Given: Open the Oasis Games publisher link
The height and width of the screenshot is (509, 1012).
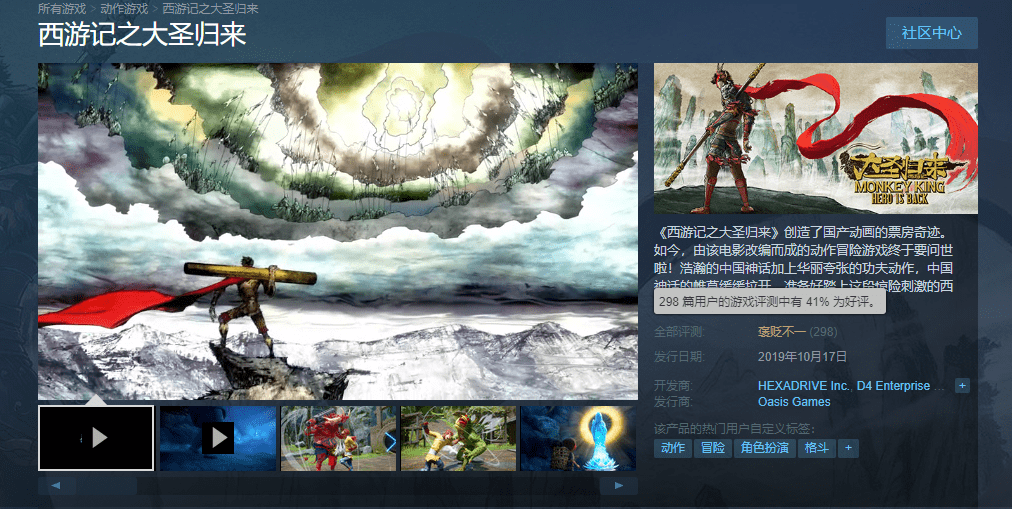Looking at the screenshot, I should click(794, 401).
